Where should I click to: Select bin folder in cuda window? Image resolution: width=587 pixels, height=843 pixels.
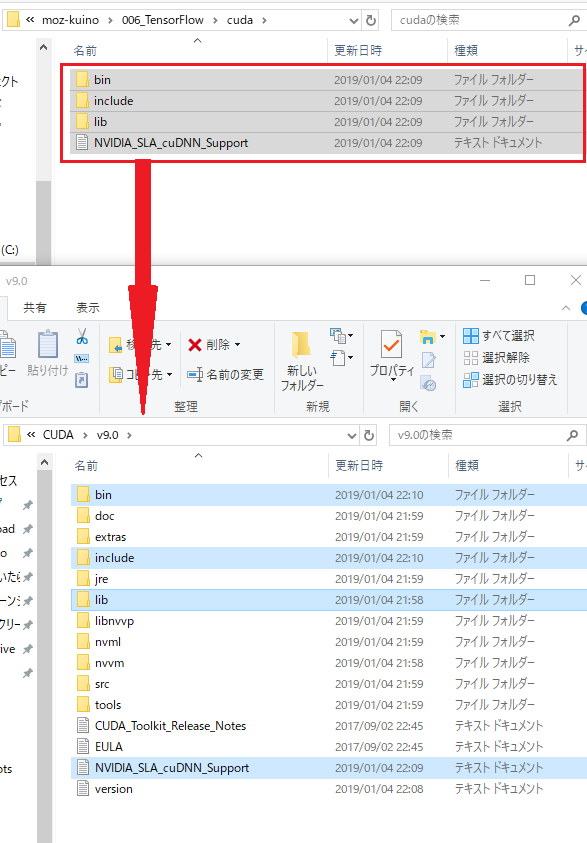point(326,80)
